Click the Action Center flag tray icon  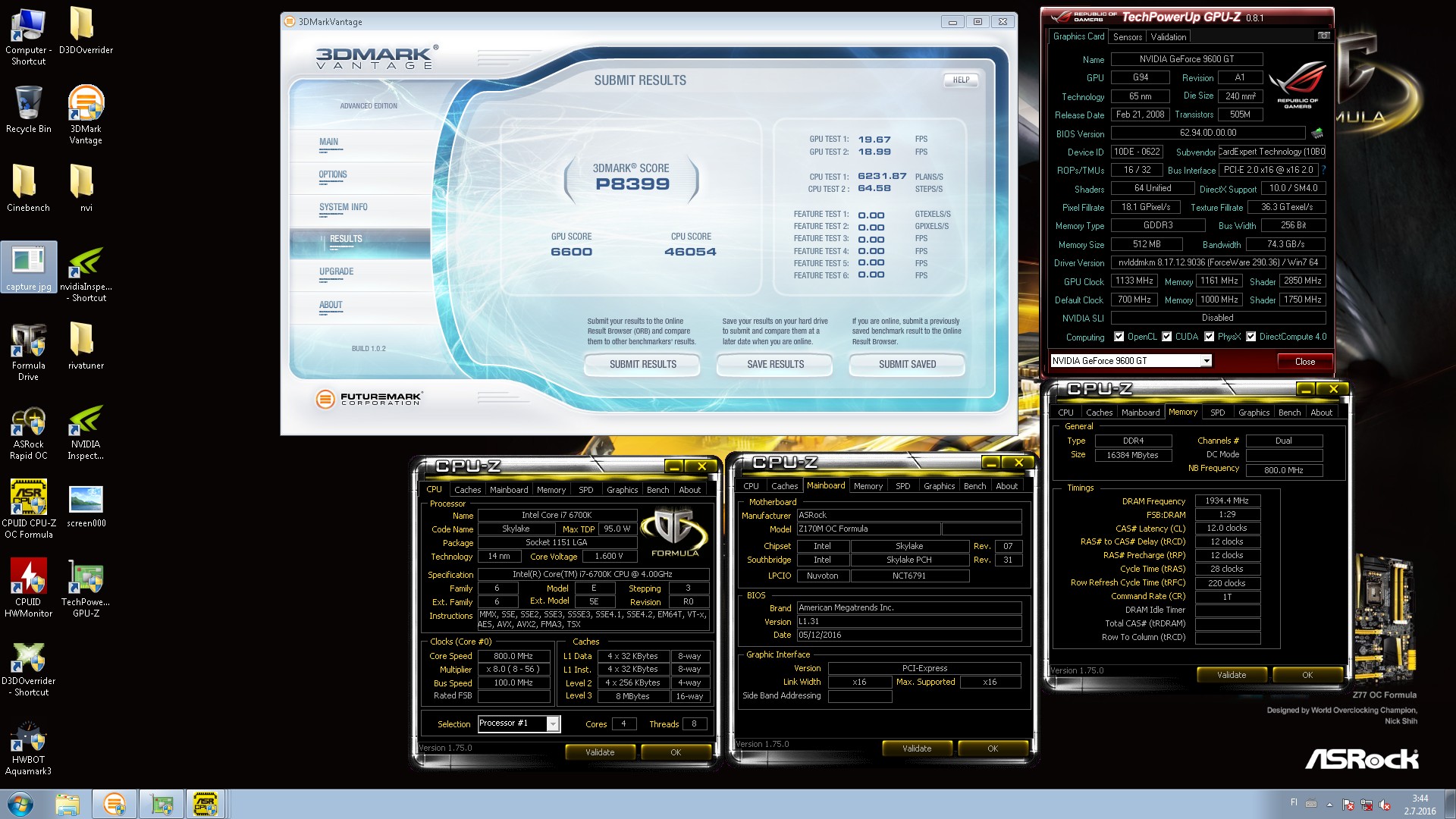[x=1348, y=805]
